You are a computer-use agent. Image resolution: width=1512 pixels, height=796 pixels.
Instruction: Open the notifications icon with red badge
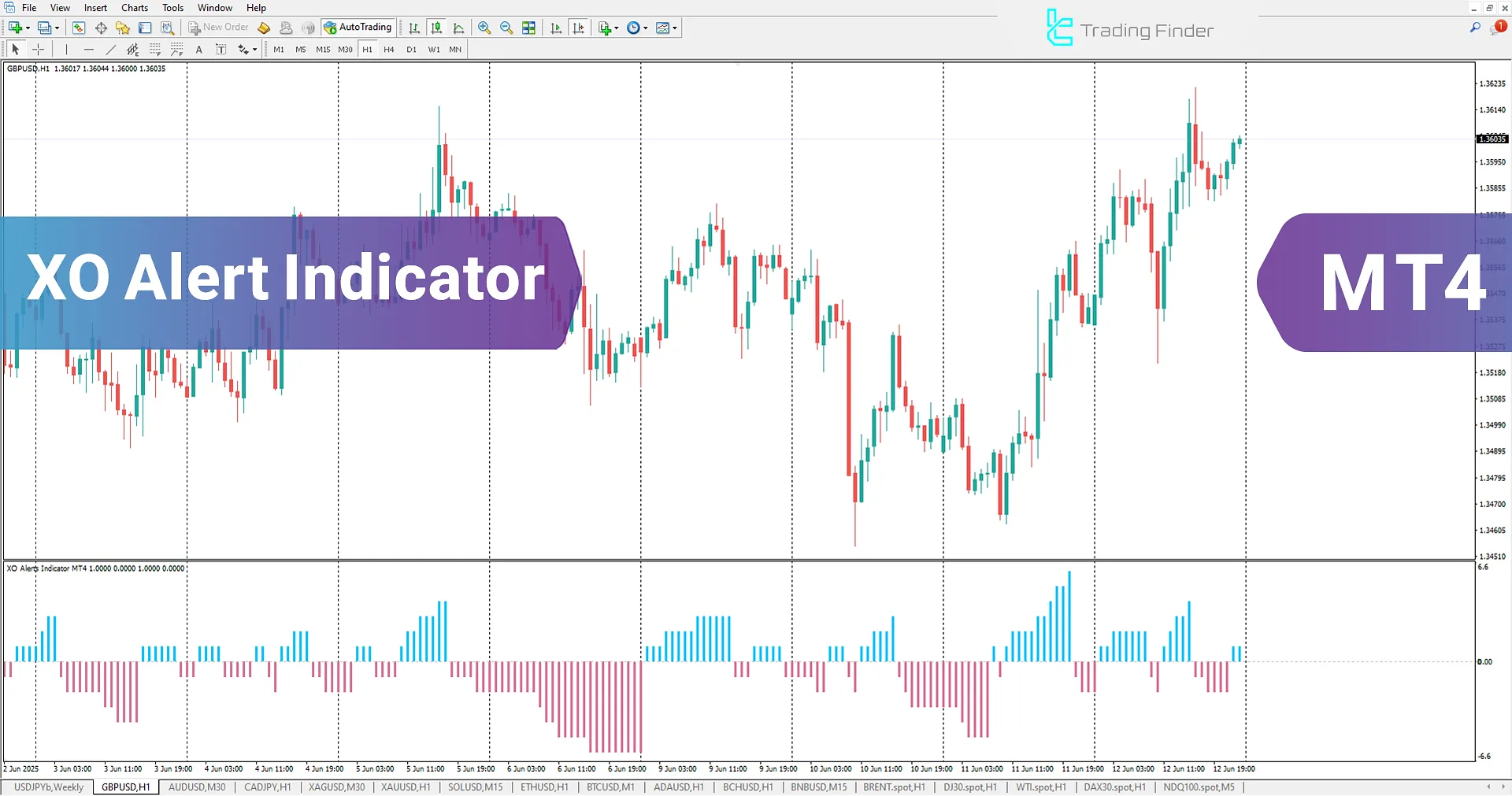(x=1498, y=28)
